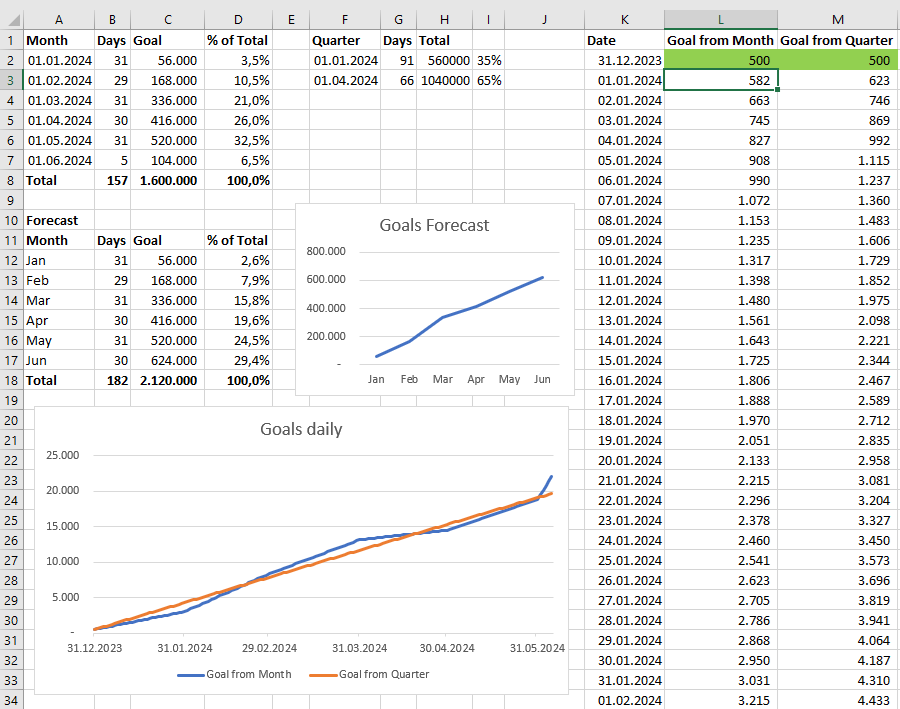This screenshot has width=900, height=709.
Task: Select the Goal from Month legend entry
Action: pyautogui.click(x=234, y=674)
